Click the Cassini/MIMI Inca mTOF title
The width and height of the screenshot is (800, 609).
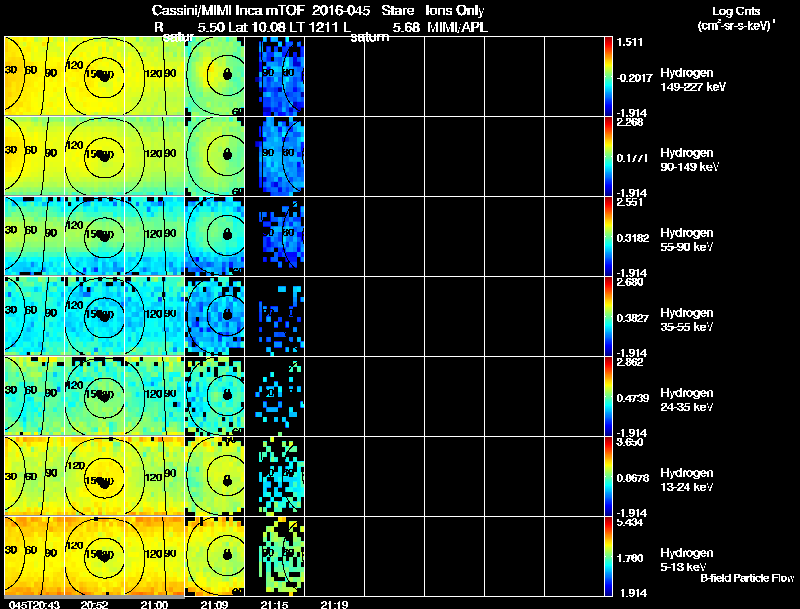coord(228,11)
